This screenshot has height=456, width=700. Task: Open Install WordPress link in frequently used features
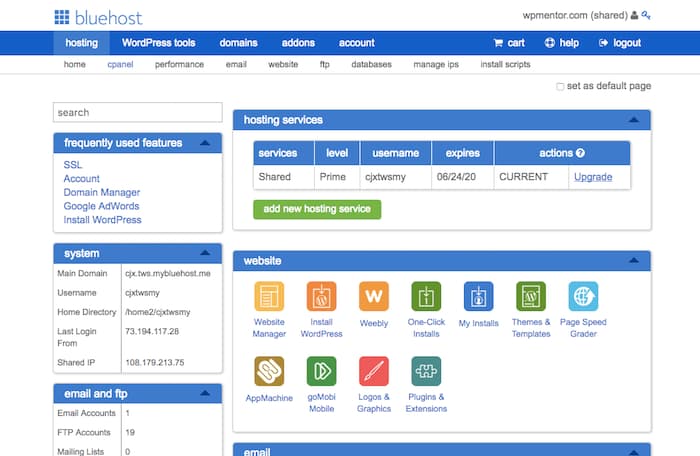(x=102, y=220)
